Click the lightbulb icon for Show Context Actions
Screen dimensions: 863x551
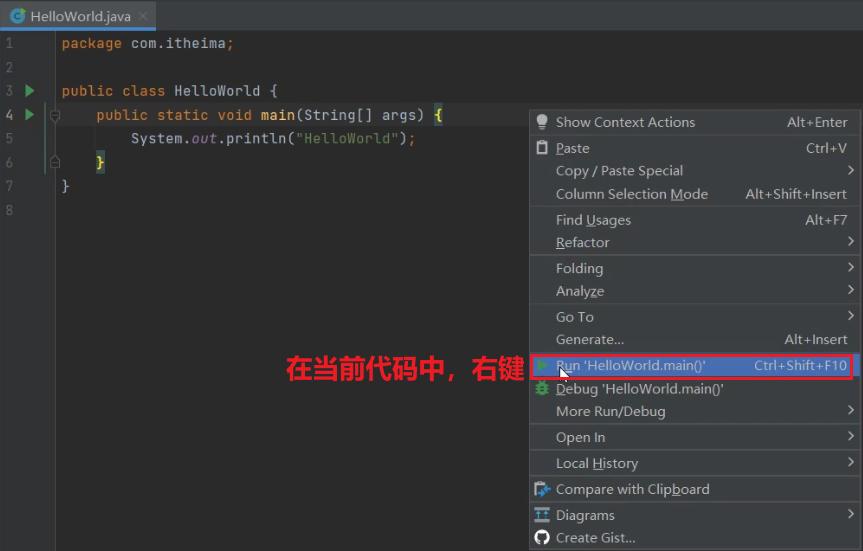pyautogui.click(x=542, y=122)
